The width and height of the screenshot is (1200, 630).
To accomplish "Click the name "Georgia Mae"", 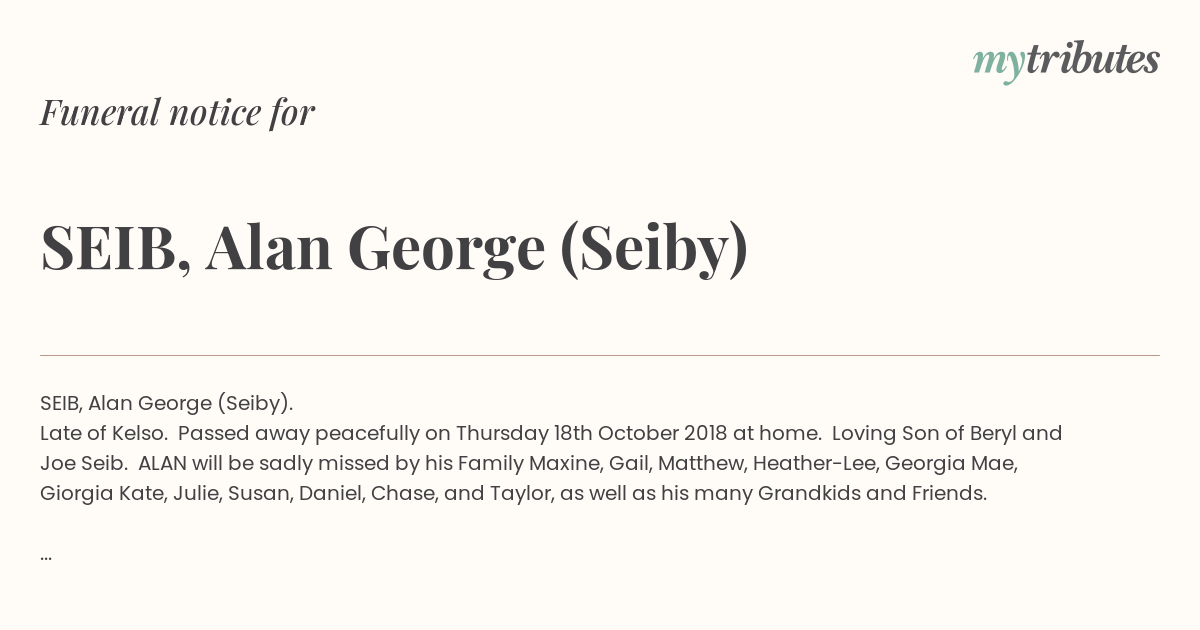I will click(x=950, y=464).
